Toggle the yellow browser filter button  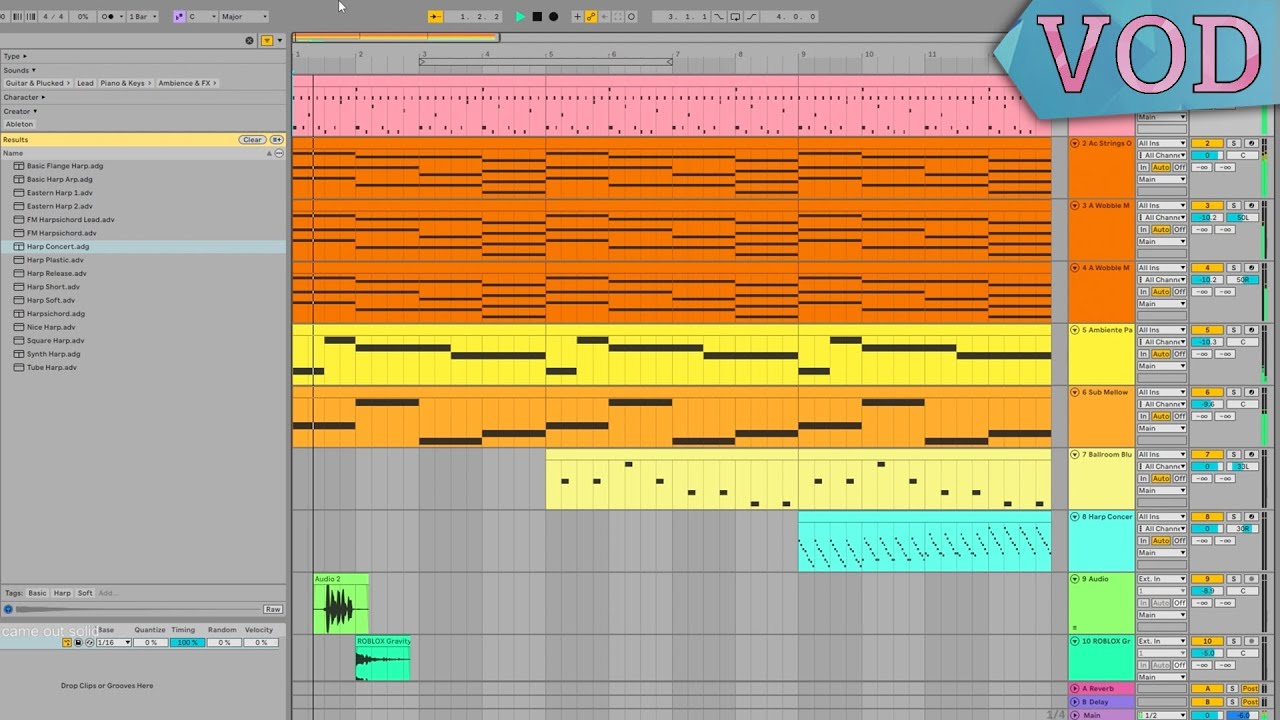[x=267, y=41]
